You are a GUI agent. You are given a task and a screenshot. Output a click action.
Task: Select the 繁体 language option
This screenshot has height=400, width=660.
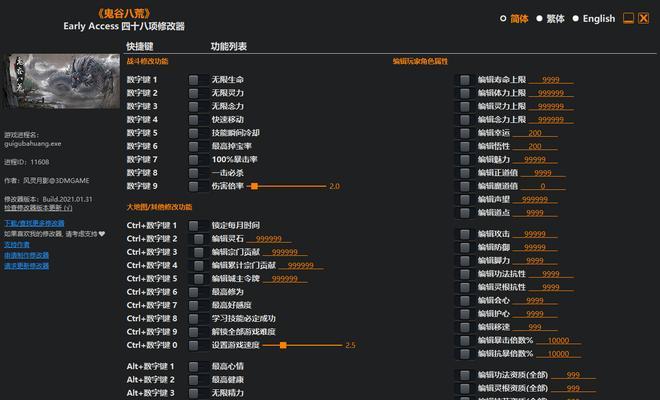tap(550, 19)
